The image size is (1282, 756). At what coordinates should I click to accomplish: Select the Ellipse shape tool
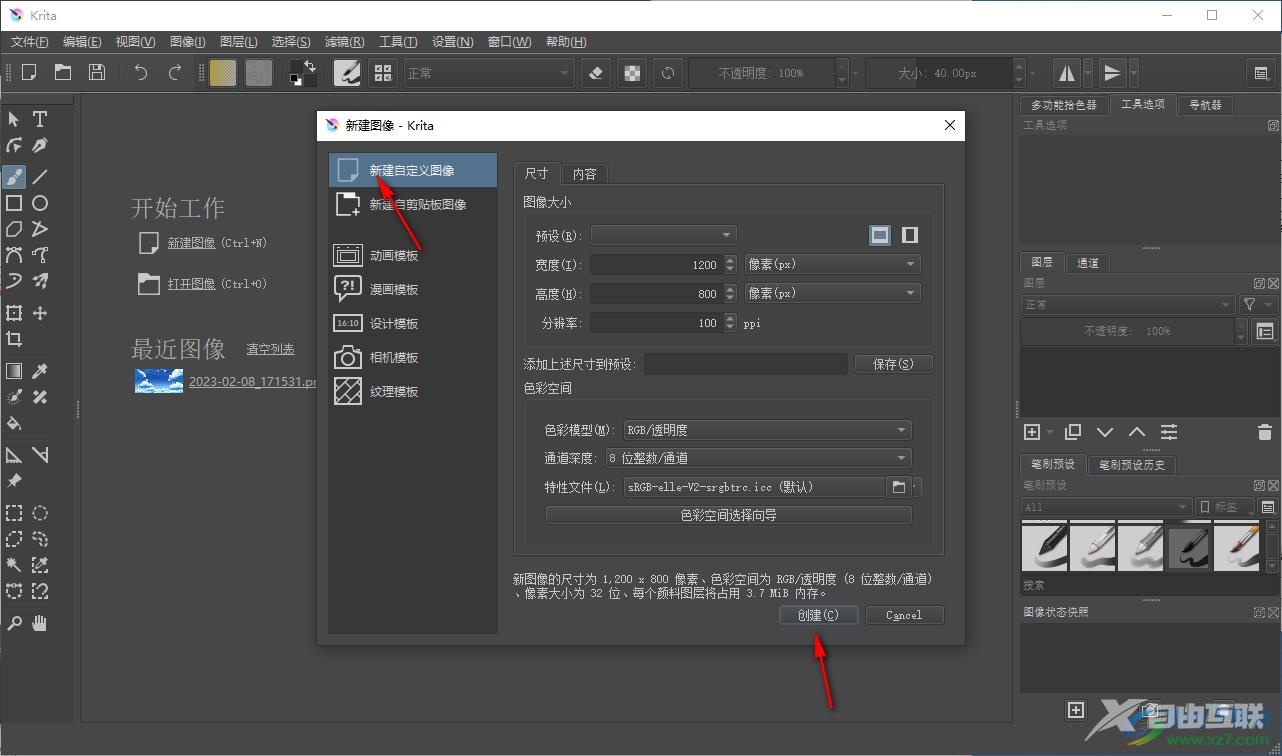pyautogui.click(x=40, y=203)
